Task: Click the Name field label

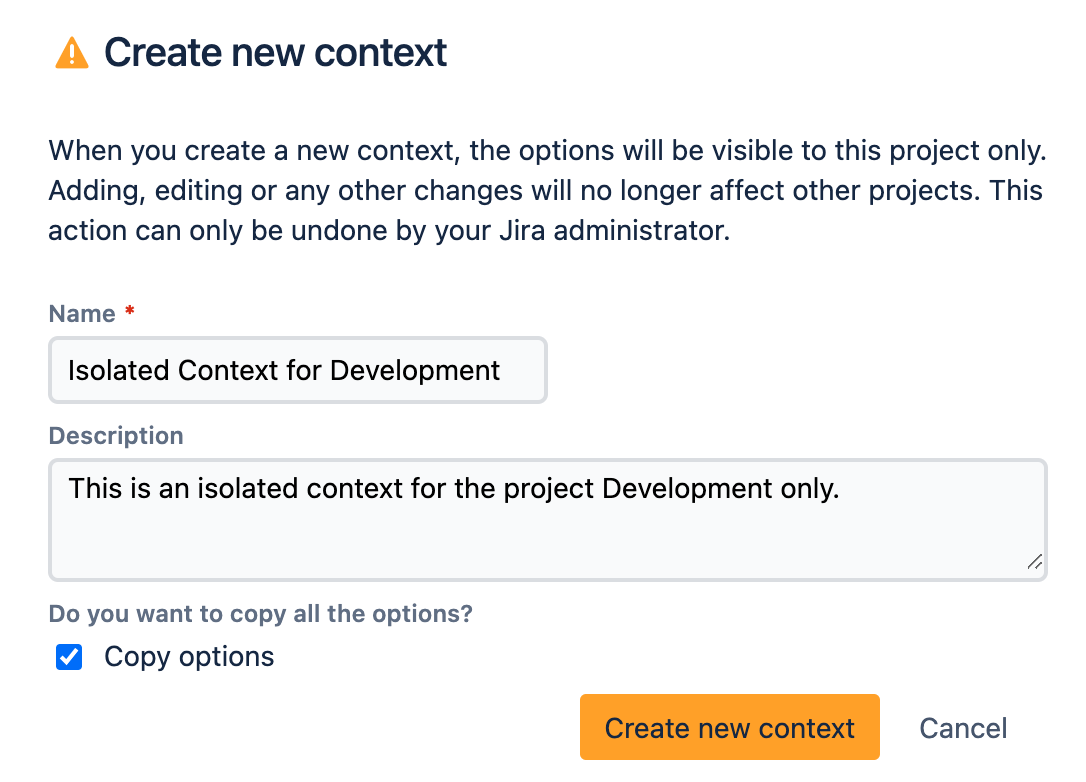Action: (82, 314)
